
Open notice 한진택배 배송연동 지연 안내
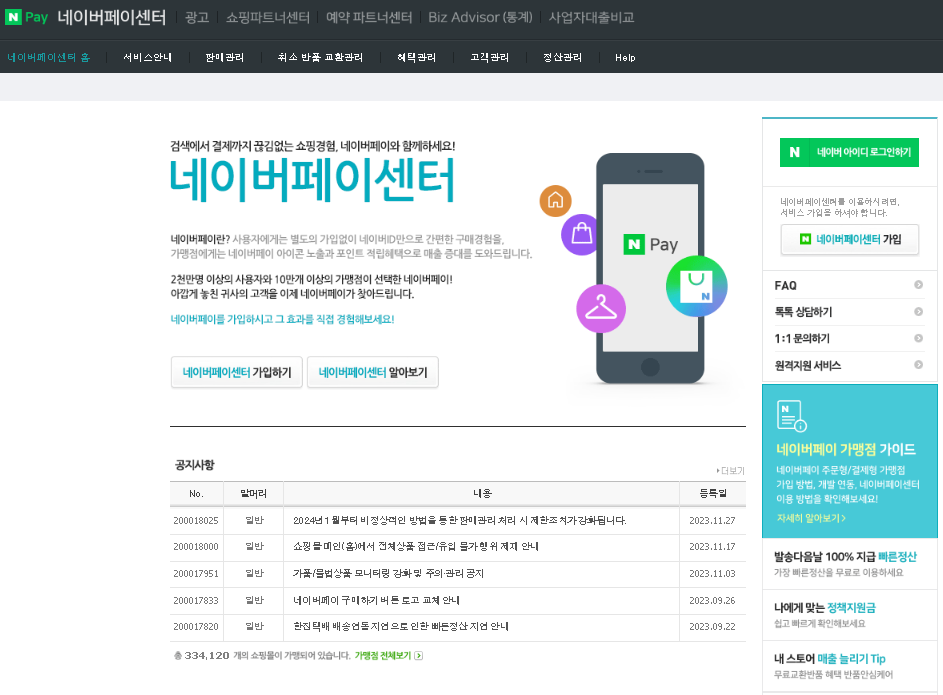401,626
